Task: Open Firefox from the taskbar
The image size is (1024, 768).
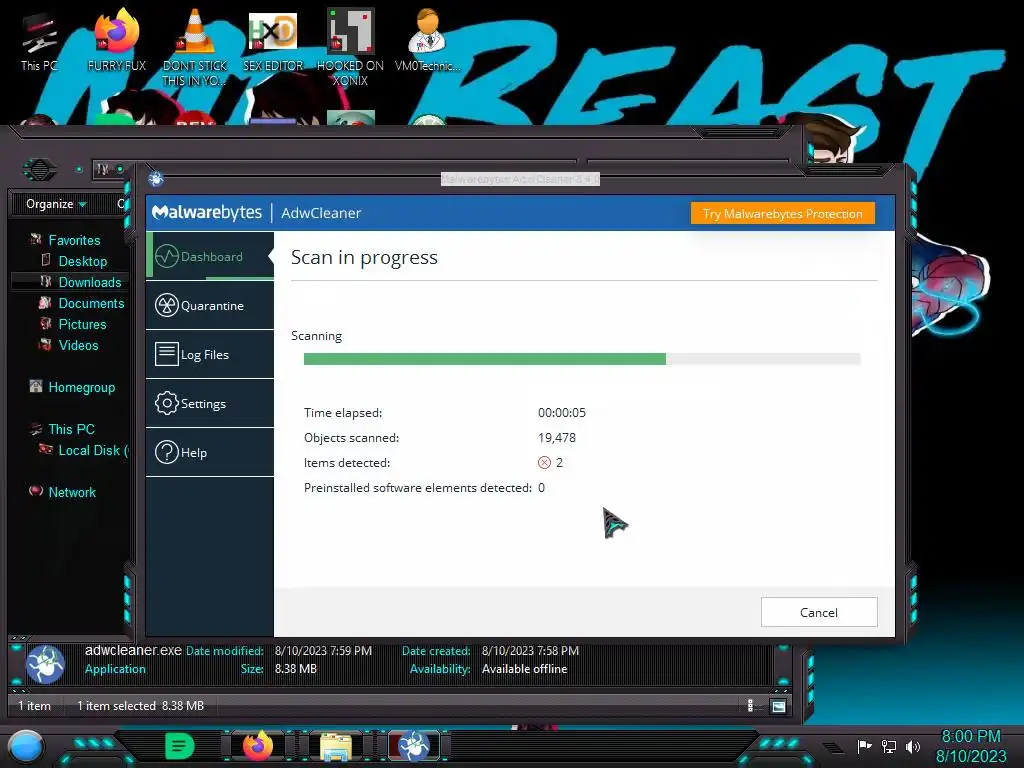Action: pyautogui.click(x=258, y=746)
